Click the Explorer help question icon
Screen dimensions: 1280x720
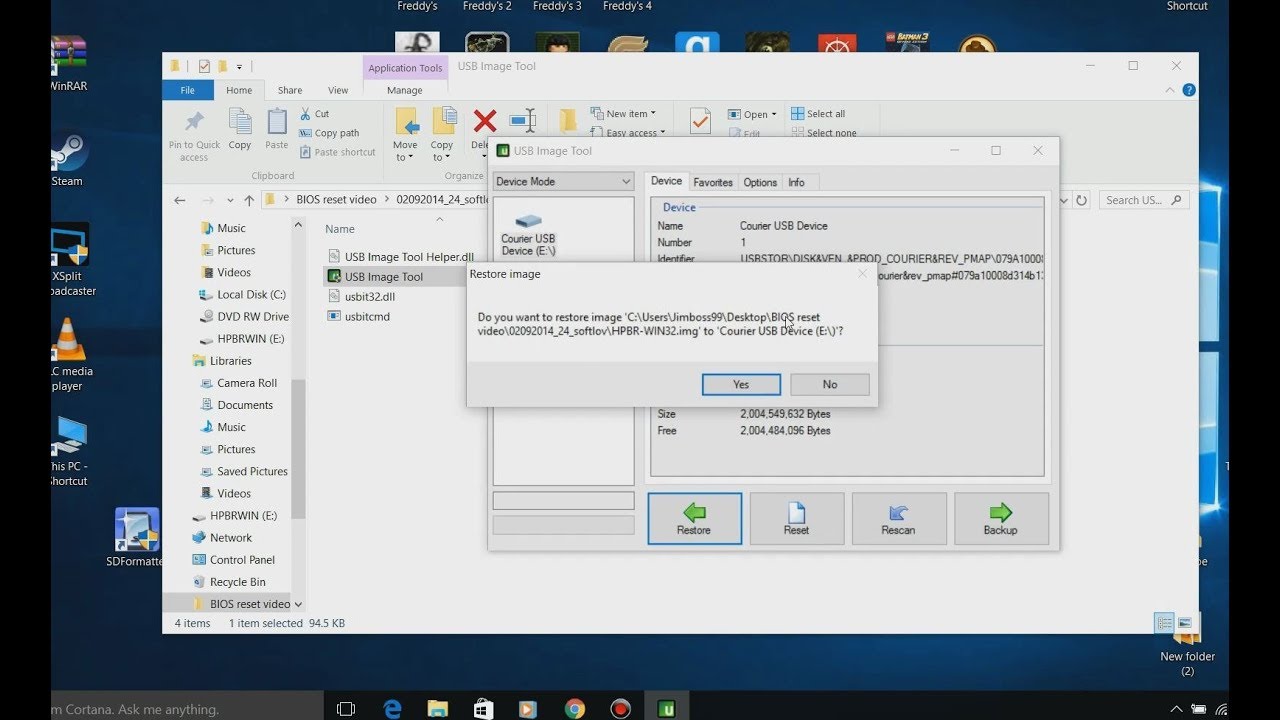tap(1189, 90)
